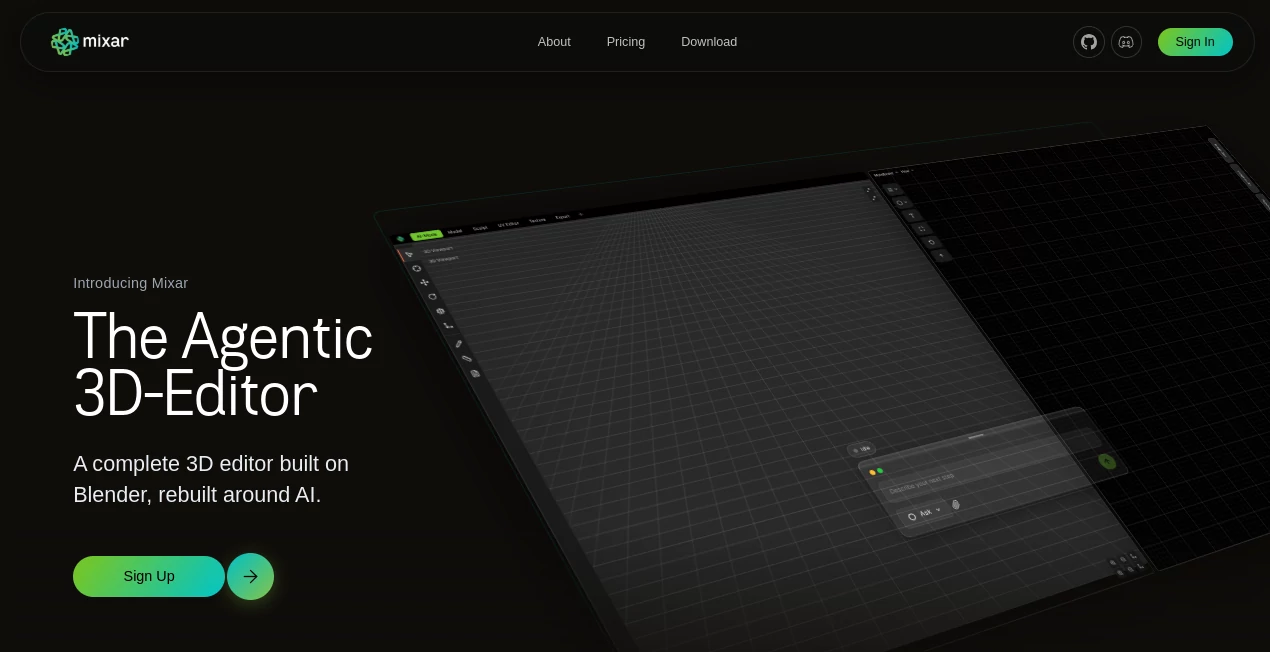Image resolution: width=1270 pixels, height=652 pixels.
Task: Open the About page
Action: tap(554, 42)
